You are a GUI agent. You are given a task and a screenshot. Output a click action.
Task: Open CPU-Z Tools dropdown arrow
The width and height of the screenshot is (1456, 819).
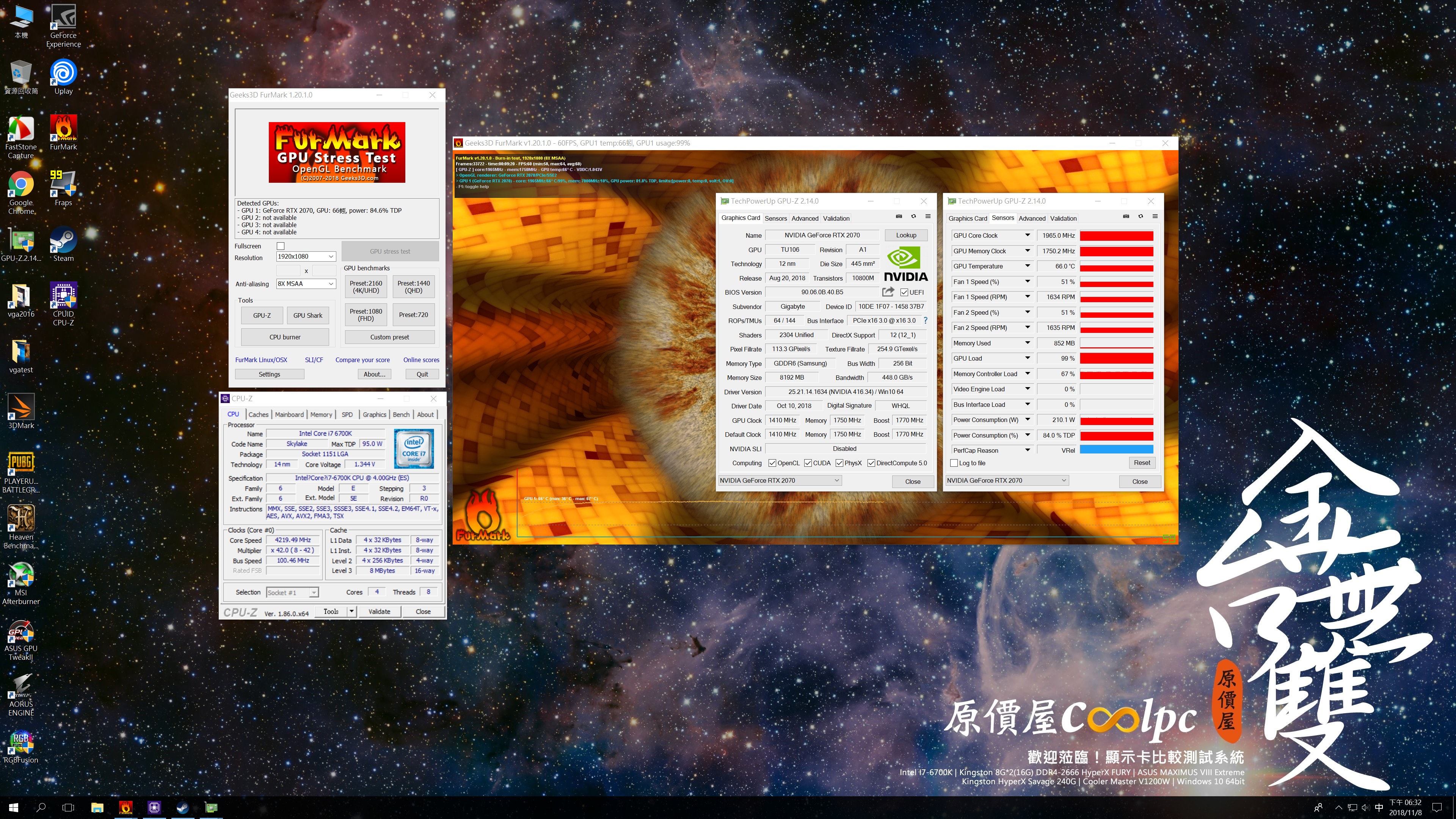[351, 611]
